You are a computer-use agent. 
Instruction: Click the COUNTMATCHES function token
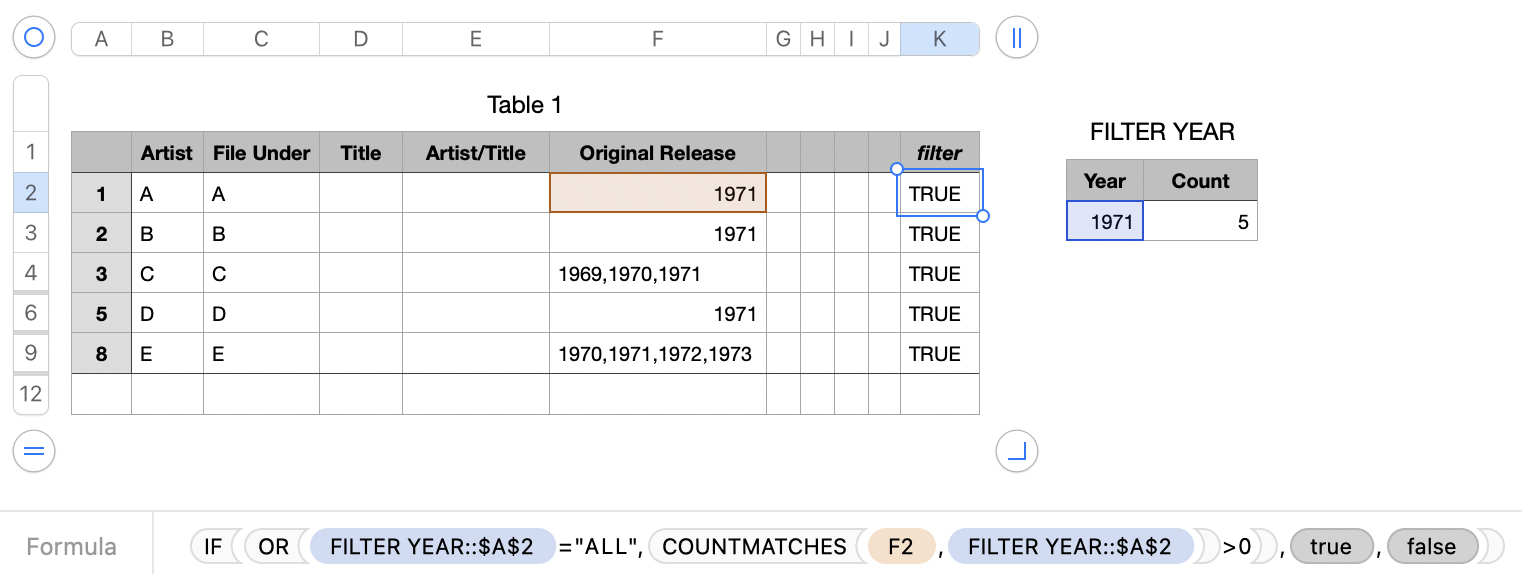pos(754,547)
